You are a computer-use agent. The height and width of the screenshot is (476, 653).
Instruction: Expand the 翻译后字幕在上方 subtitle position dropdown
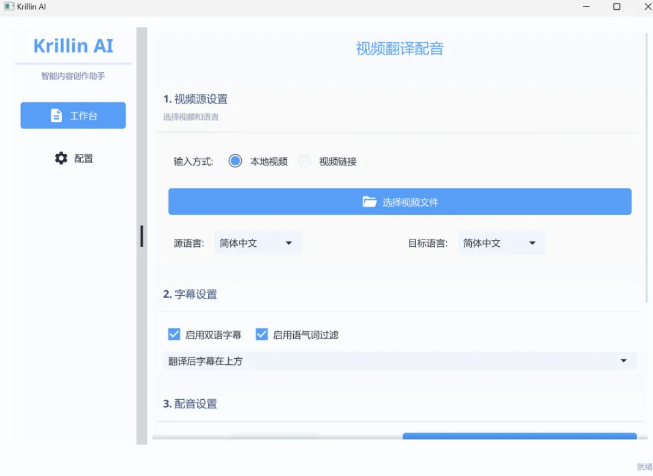624,361
